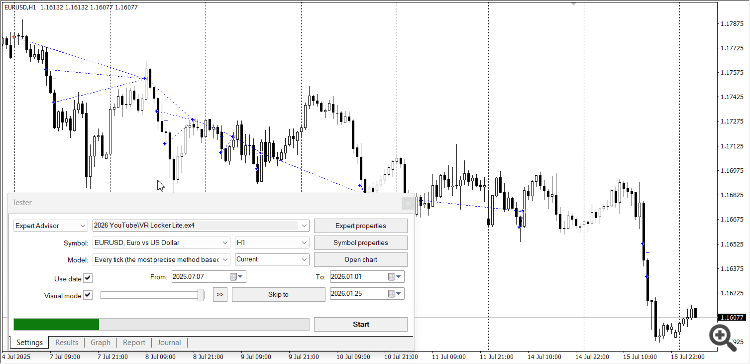This screenshot has width=750, height=364.
Task: Click the magnifier zoom icon on the chart
Action: (722, 337)
